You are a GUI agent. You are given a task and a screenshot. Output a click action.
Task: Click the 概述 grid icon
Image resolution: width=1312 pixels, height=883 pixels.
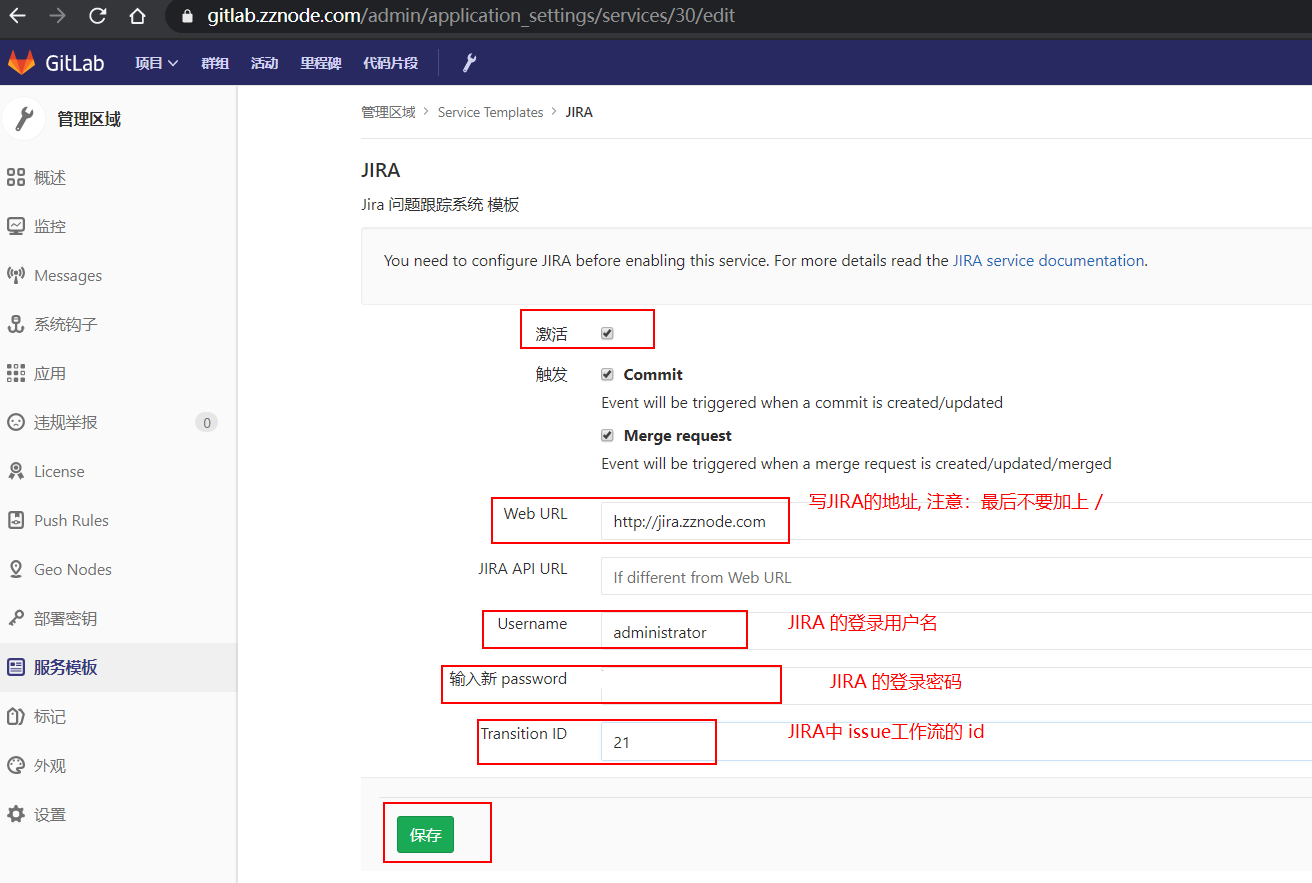coord(16,178)
